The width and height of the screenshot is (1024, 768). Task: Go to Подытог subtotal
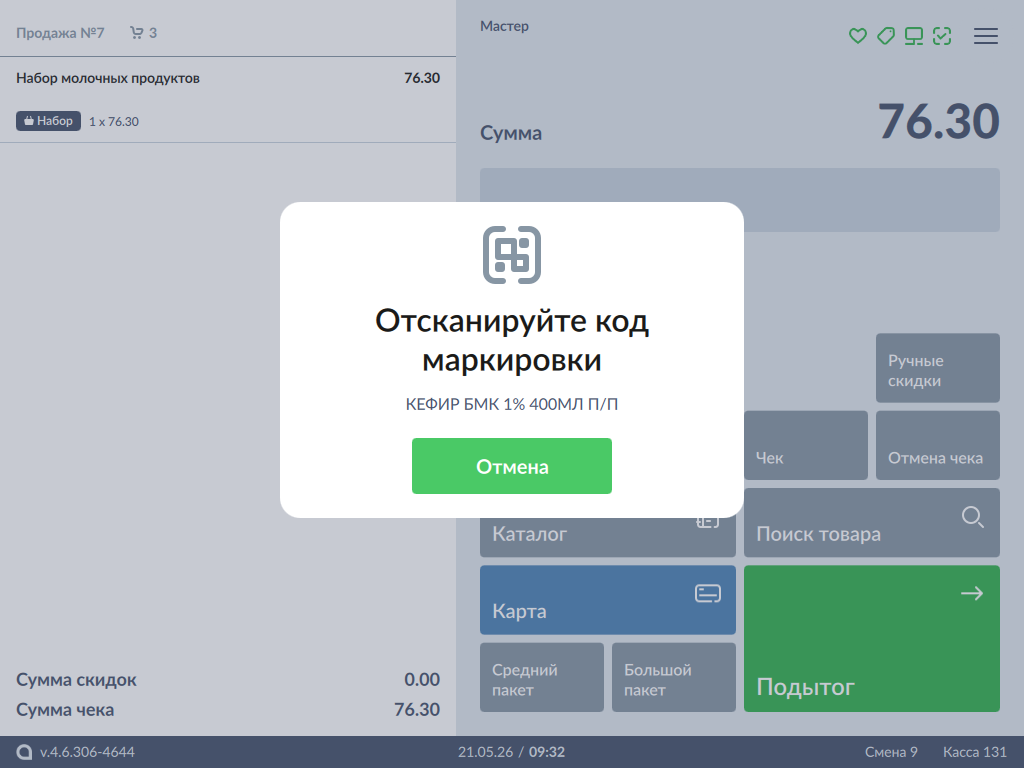coord(871,638)
